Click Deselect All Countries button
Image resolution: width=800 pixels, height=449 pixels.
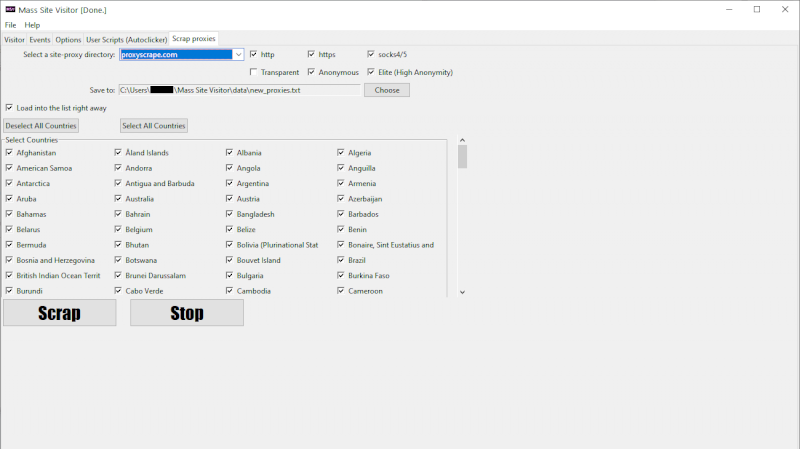pyautogui.click(x=41, y=126)
